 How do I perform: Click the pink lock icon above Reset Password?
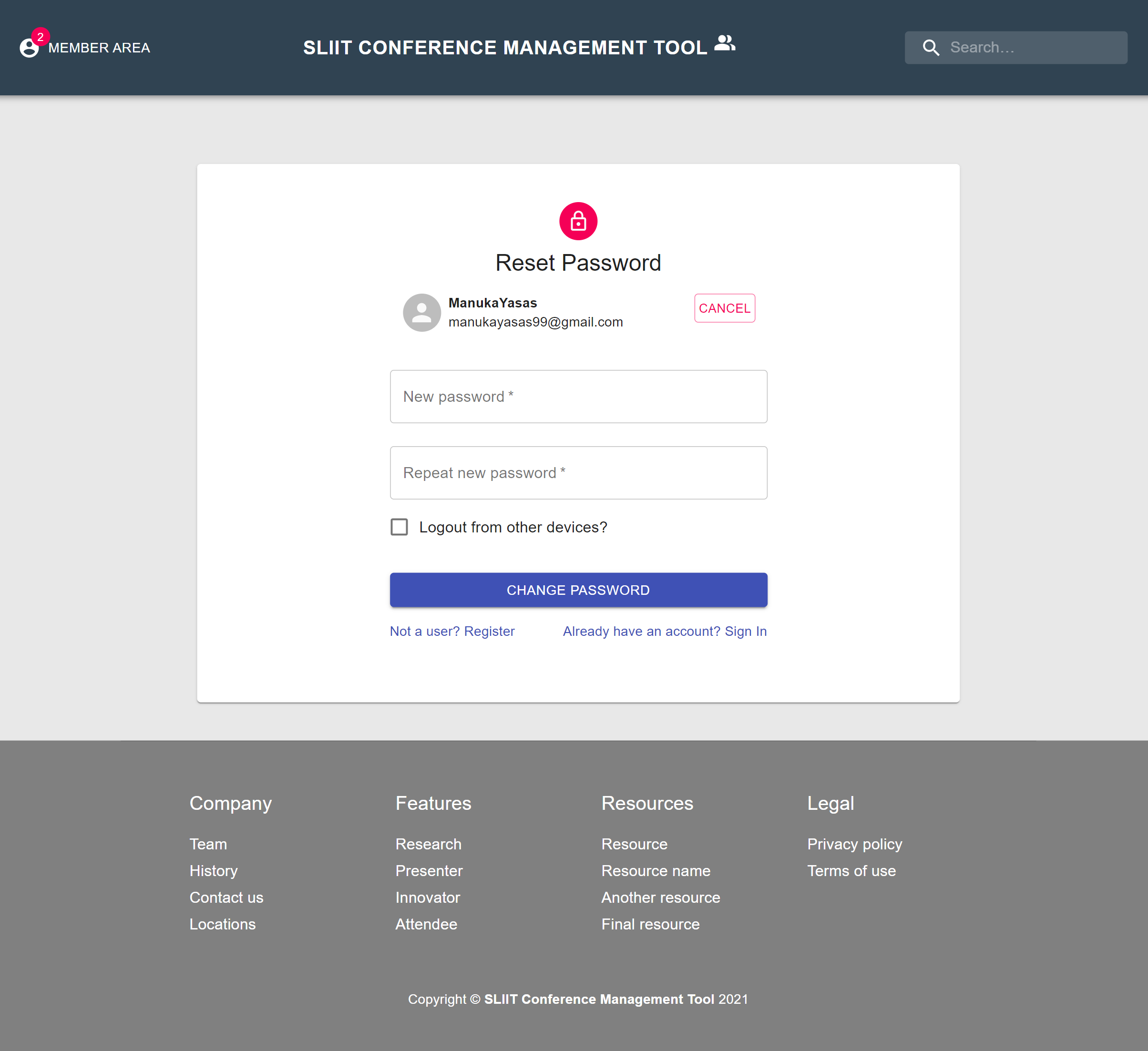tap(578, 222)
